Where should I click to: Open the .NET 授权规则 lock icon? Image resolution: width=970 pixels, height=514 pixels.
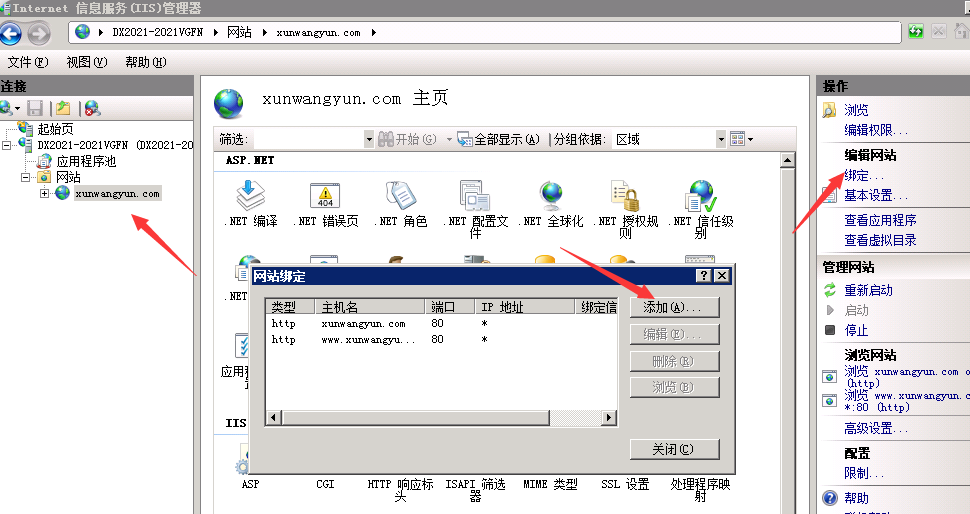click(x=625, y=195)
